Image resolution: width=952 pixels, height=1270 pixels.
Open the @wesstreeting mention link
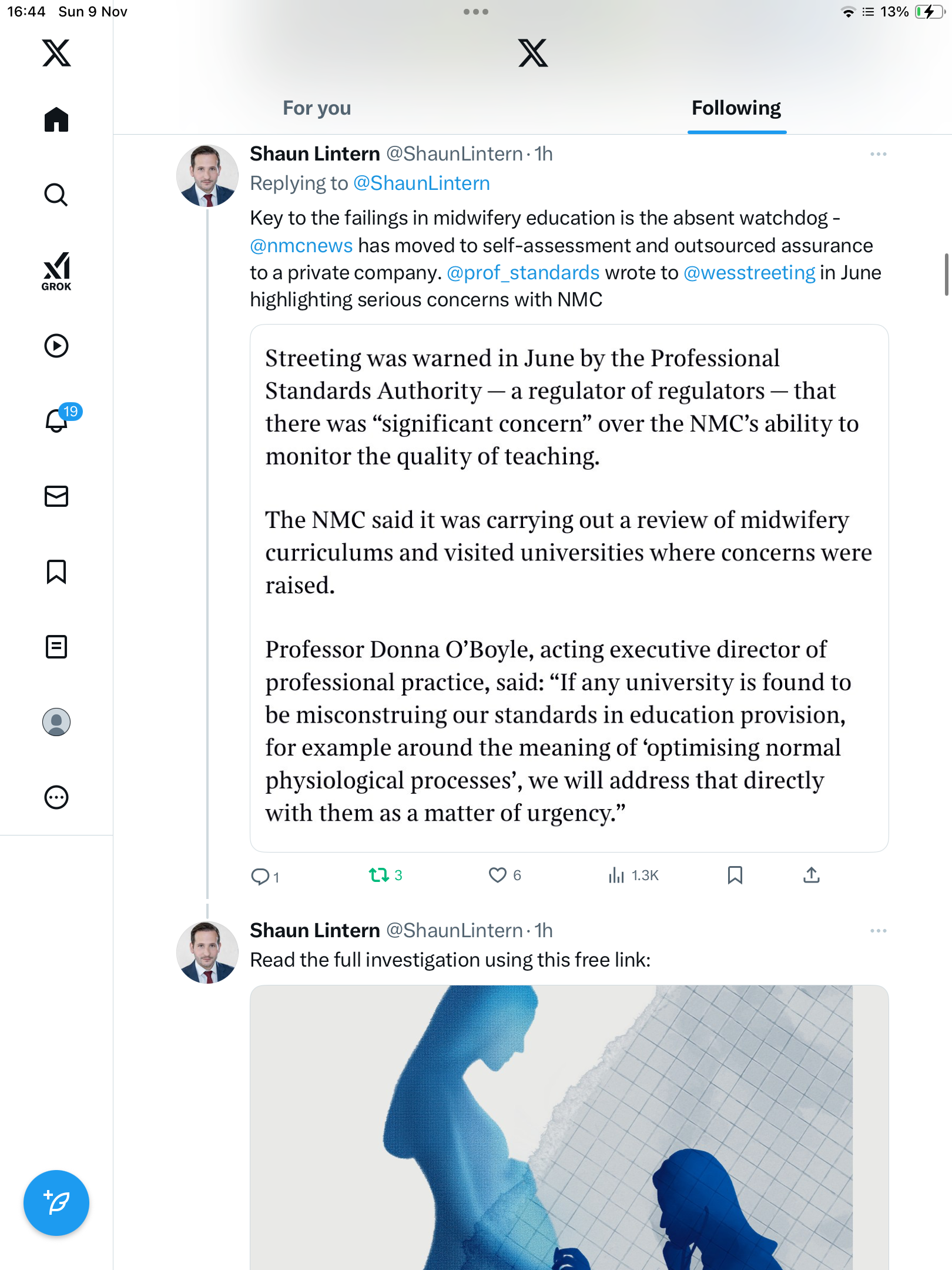click(749, 273)
